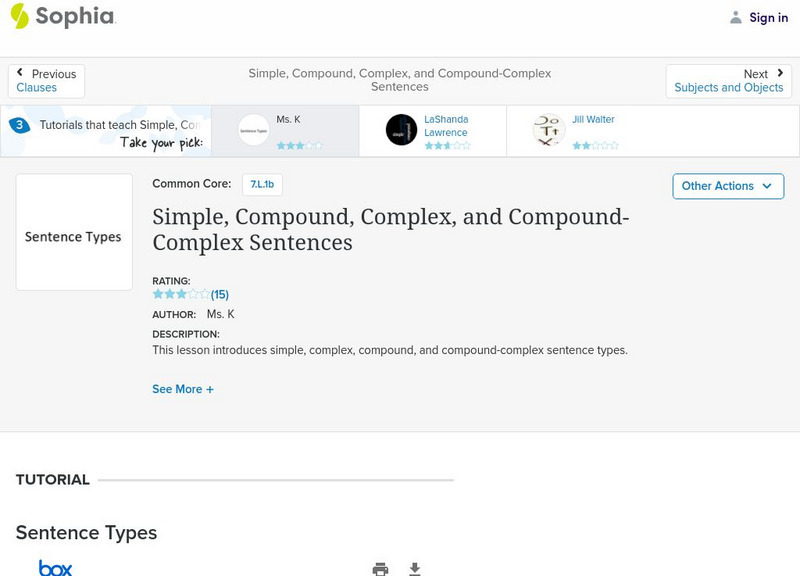Select LaShanda Lawrence's tutorial tab
800x576 pixels.
[432, 131]
